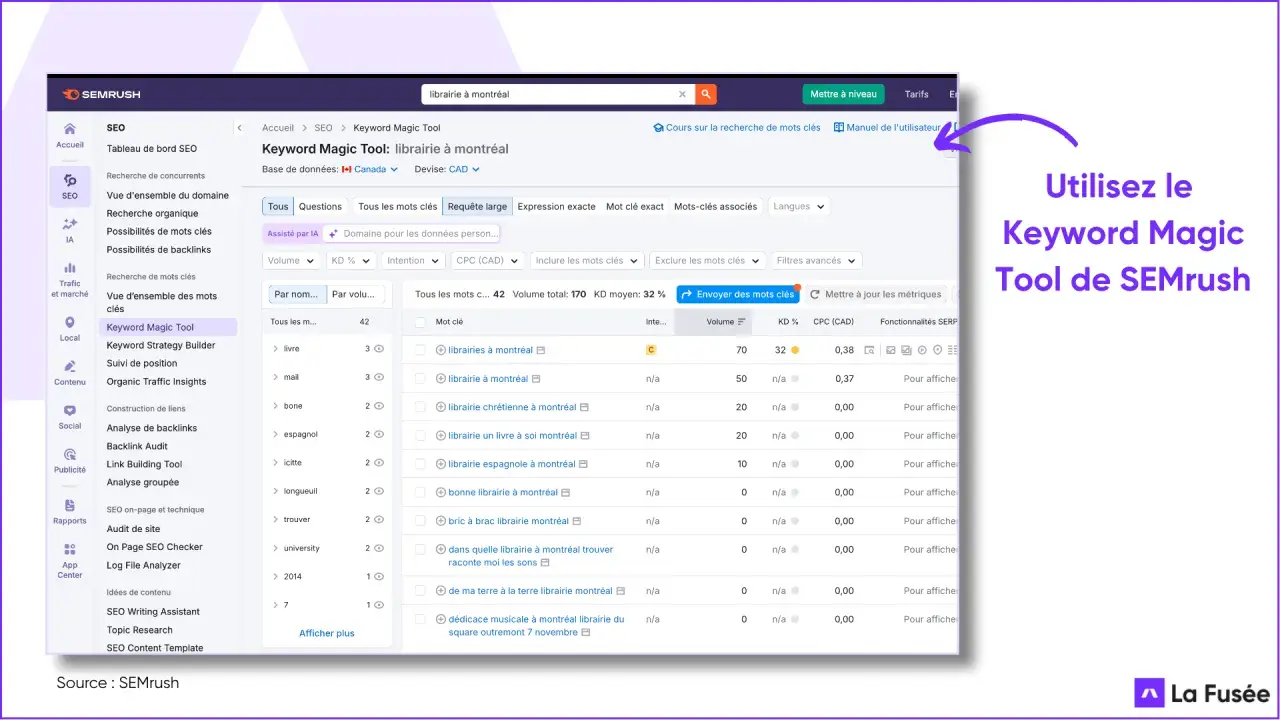Image resolution: width=1280 pixels, height=720 pixels.
Task: Collapse the SEO menu panel arrow
Action: pos(239,128)
